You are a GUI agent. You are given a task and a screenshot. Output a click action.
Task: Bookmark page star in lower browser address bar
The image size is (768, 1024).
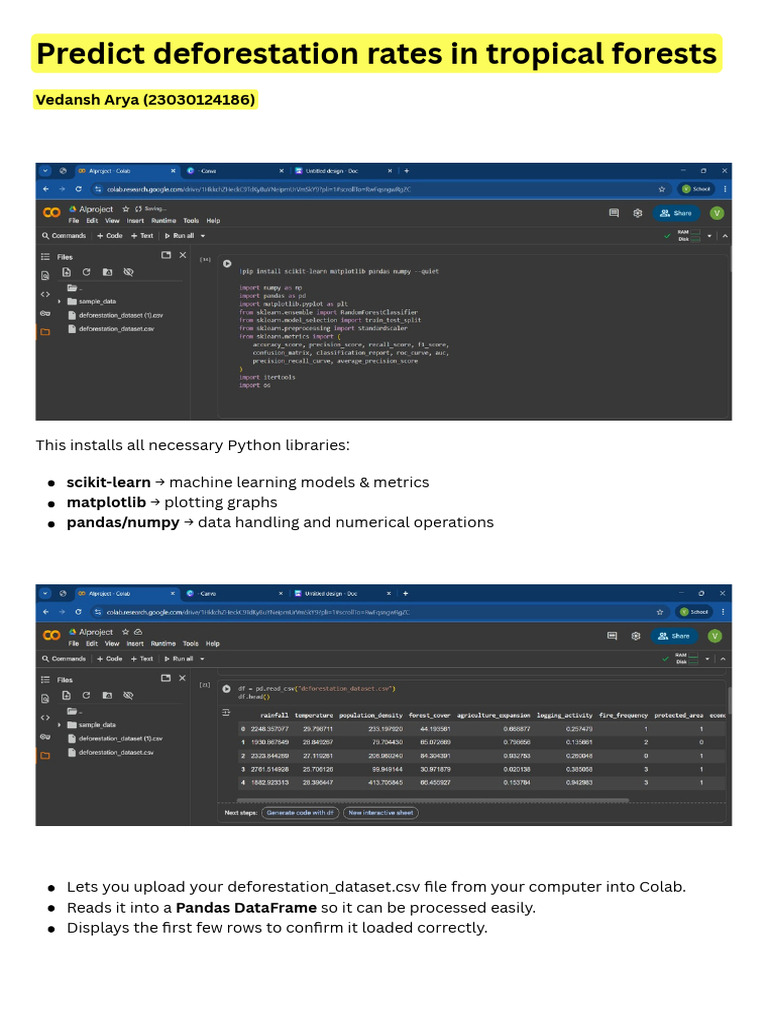pos(660,613)
